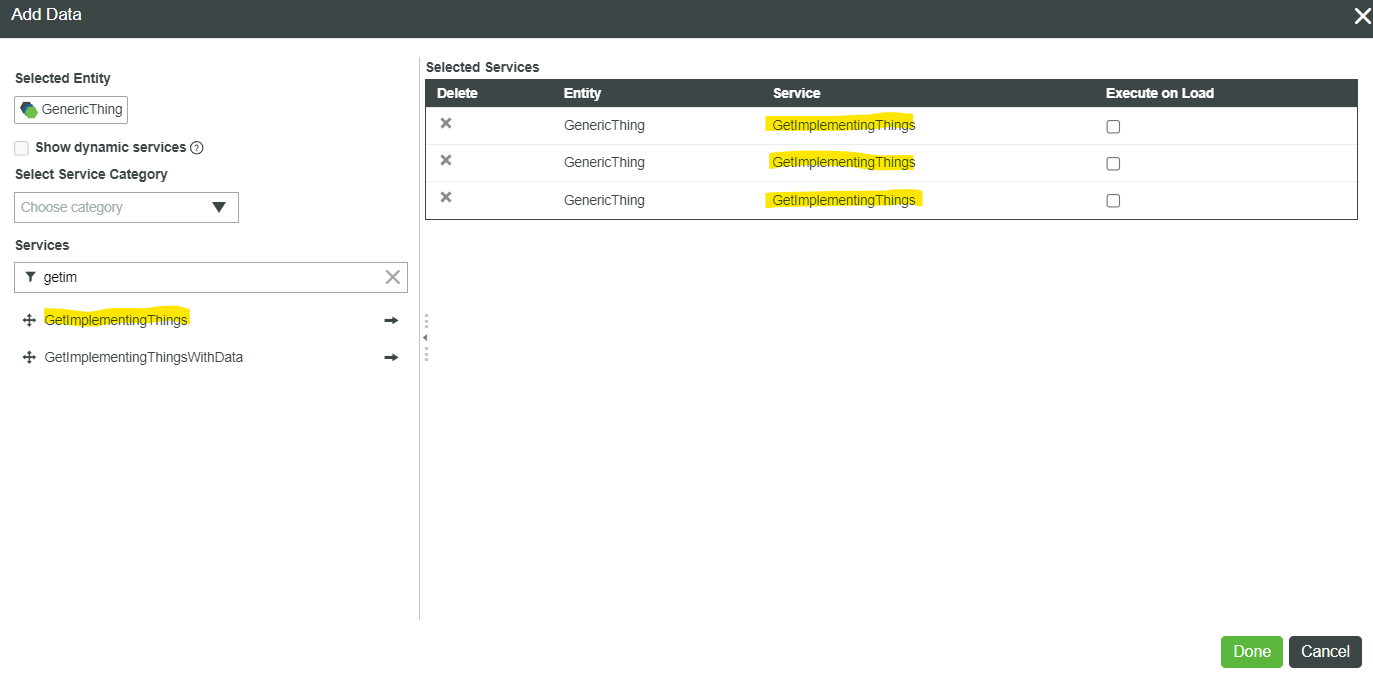The width and height of the screenshot is (1373, 682).
Task: Clear the services filter with the X icon
Action: (x=392, y=277)
